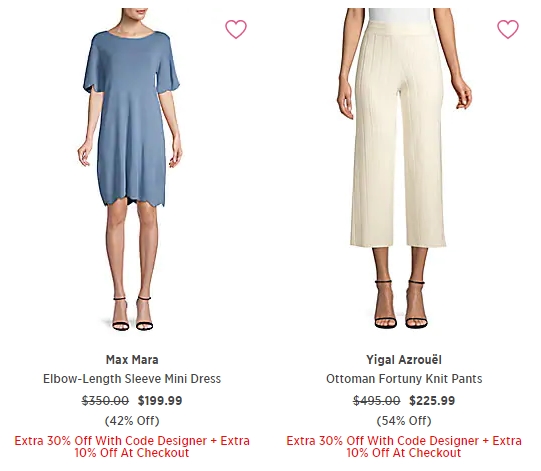The image size is (541, 471).
Task: Favorite the Max Mara dress with heart icon
Action: [x=236, y=29]
